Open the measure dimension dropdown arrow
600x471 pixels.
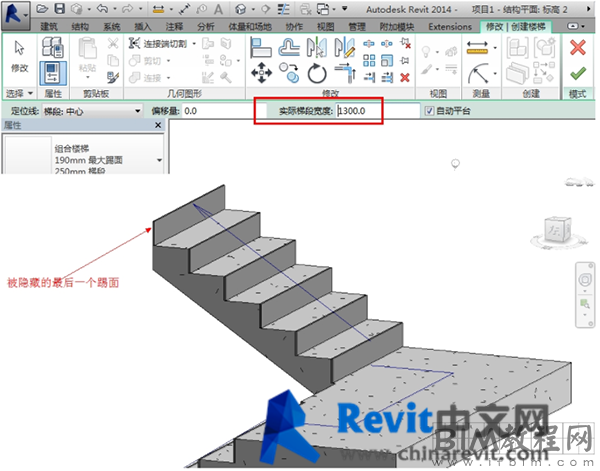click(496, 48)
